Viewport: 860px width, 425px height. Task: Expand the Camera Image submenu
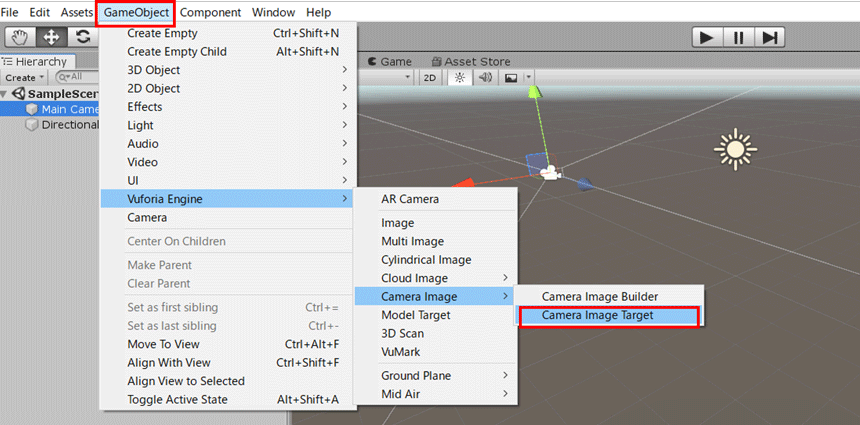click(435, 297)
